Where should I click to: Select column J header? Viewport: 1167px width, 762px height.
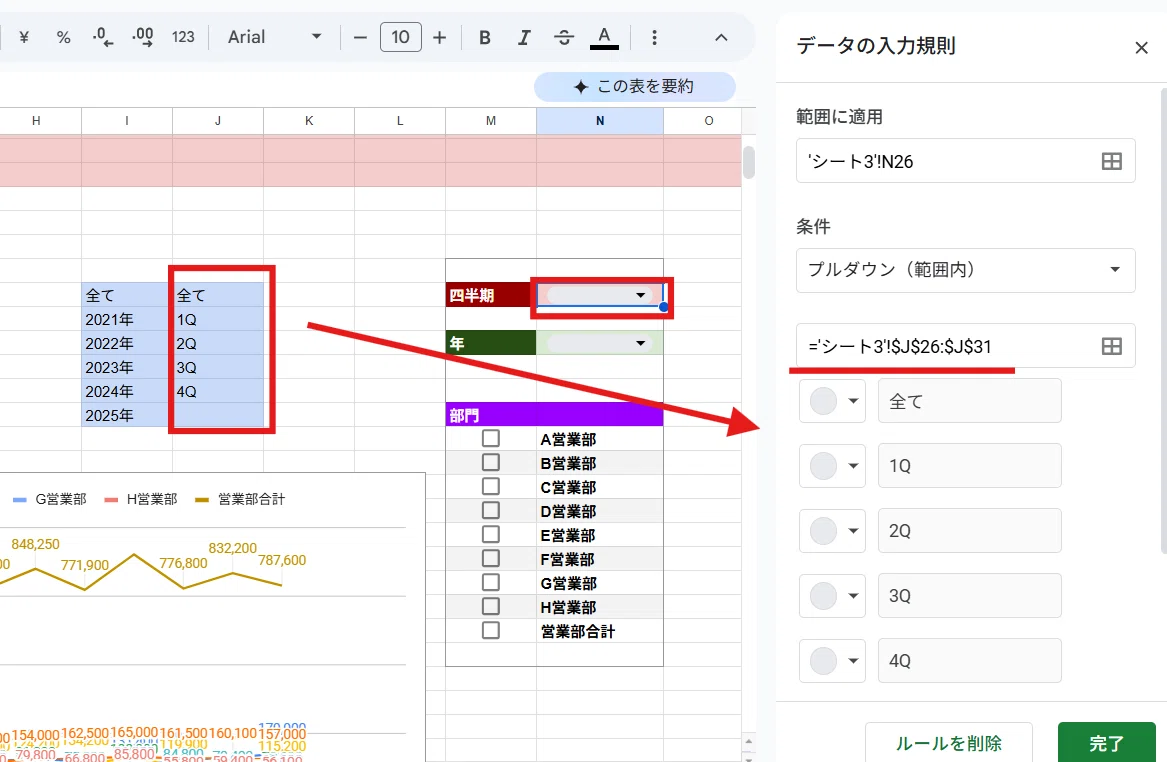pyautogui.click(x=217, y=121)
